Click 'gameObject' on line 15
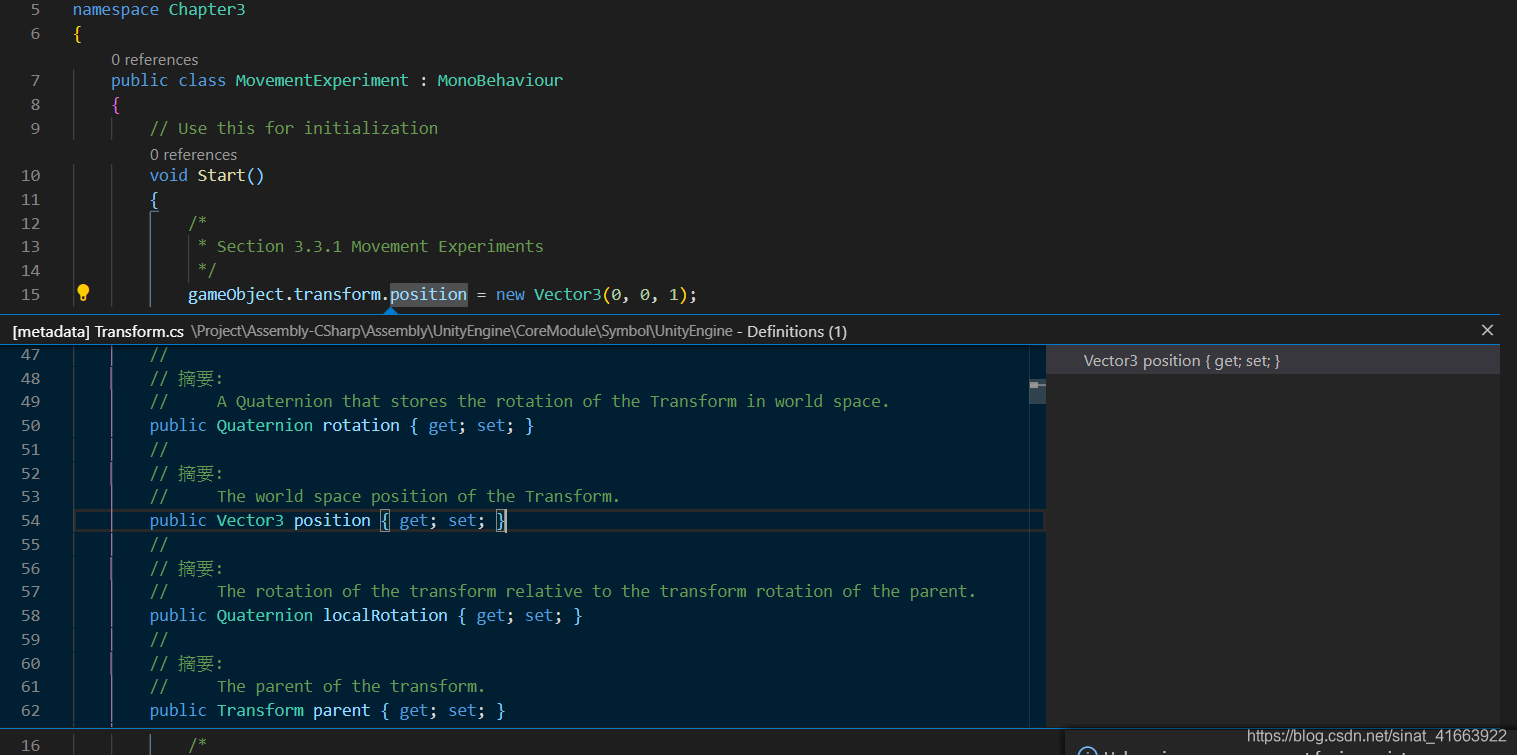Viewport: 1517px width, 755px height. click(236, 294)
